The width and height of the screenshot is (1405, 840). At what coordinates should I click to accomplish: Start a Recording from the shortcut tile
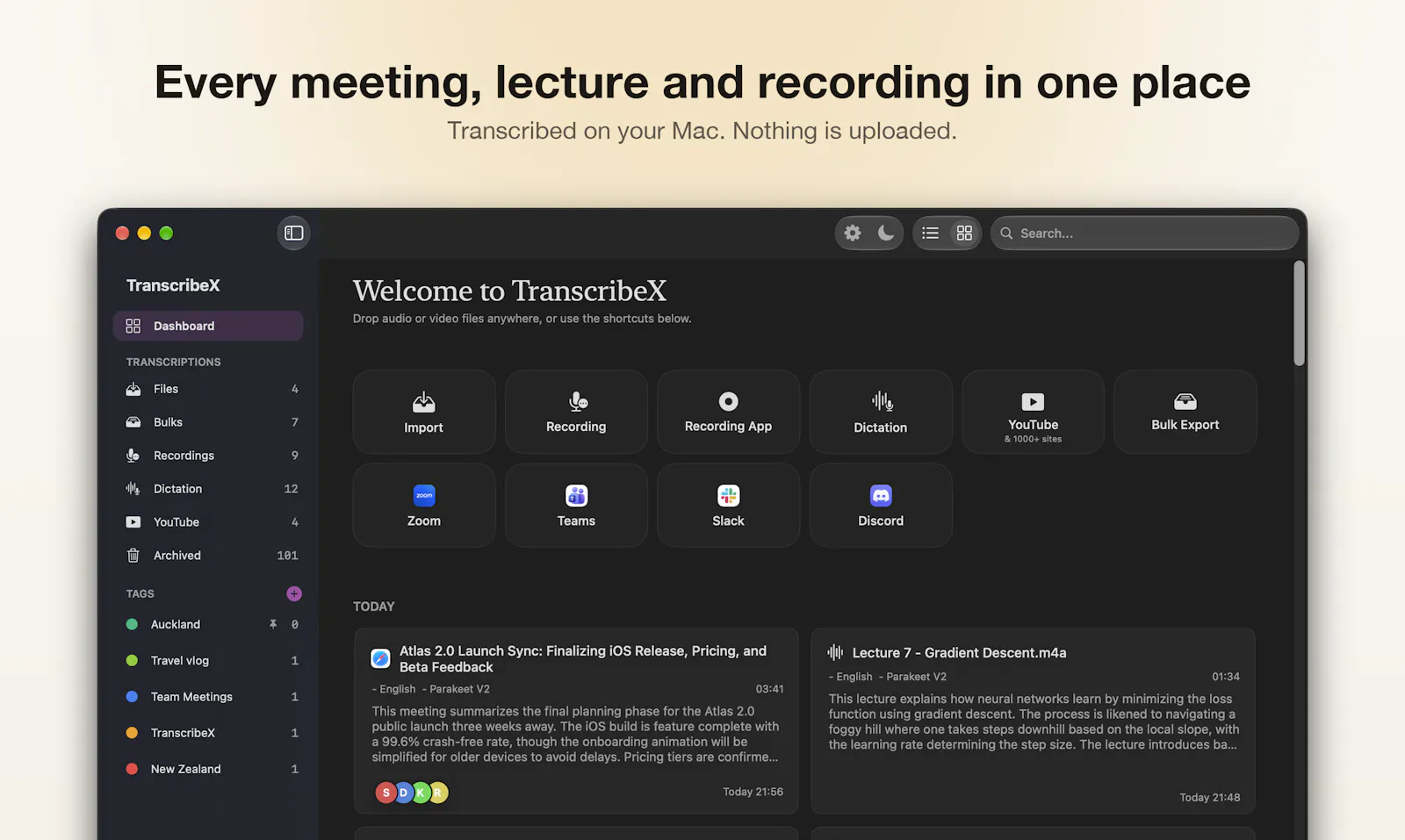pos(576,412)
